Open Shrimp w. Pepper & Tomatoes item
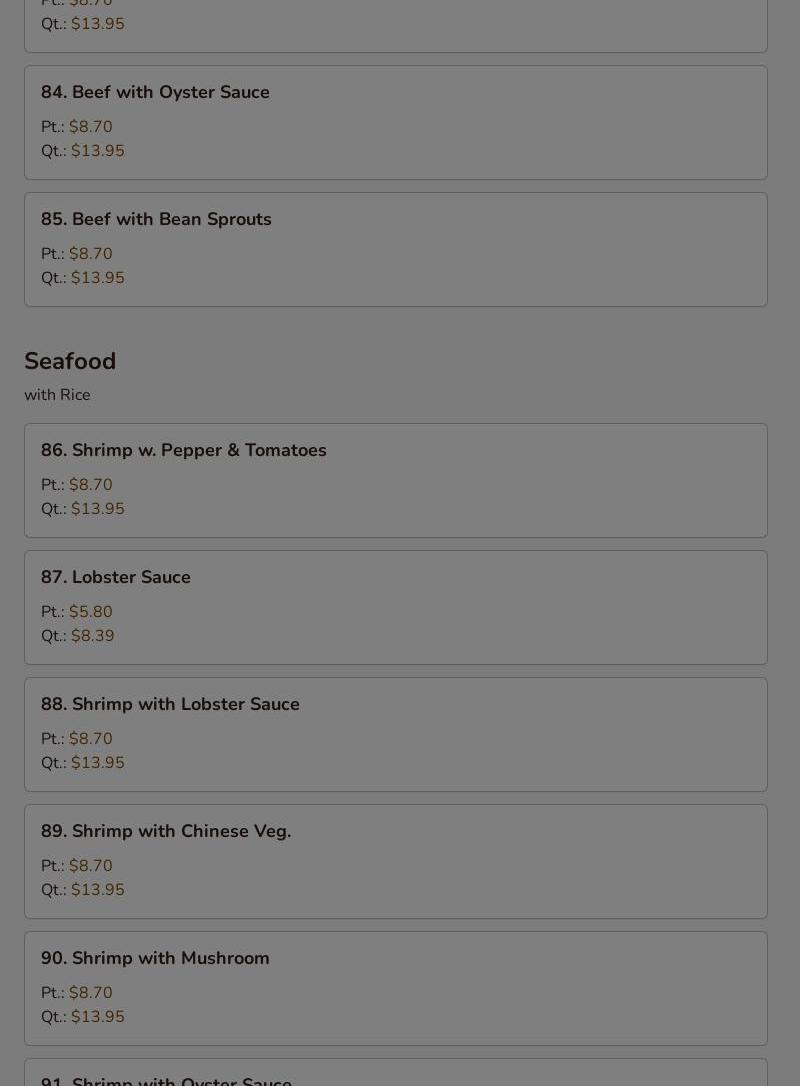The image size is (800, 1086). [395, 481]
